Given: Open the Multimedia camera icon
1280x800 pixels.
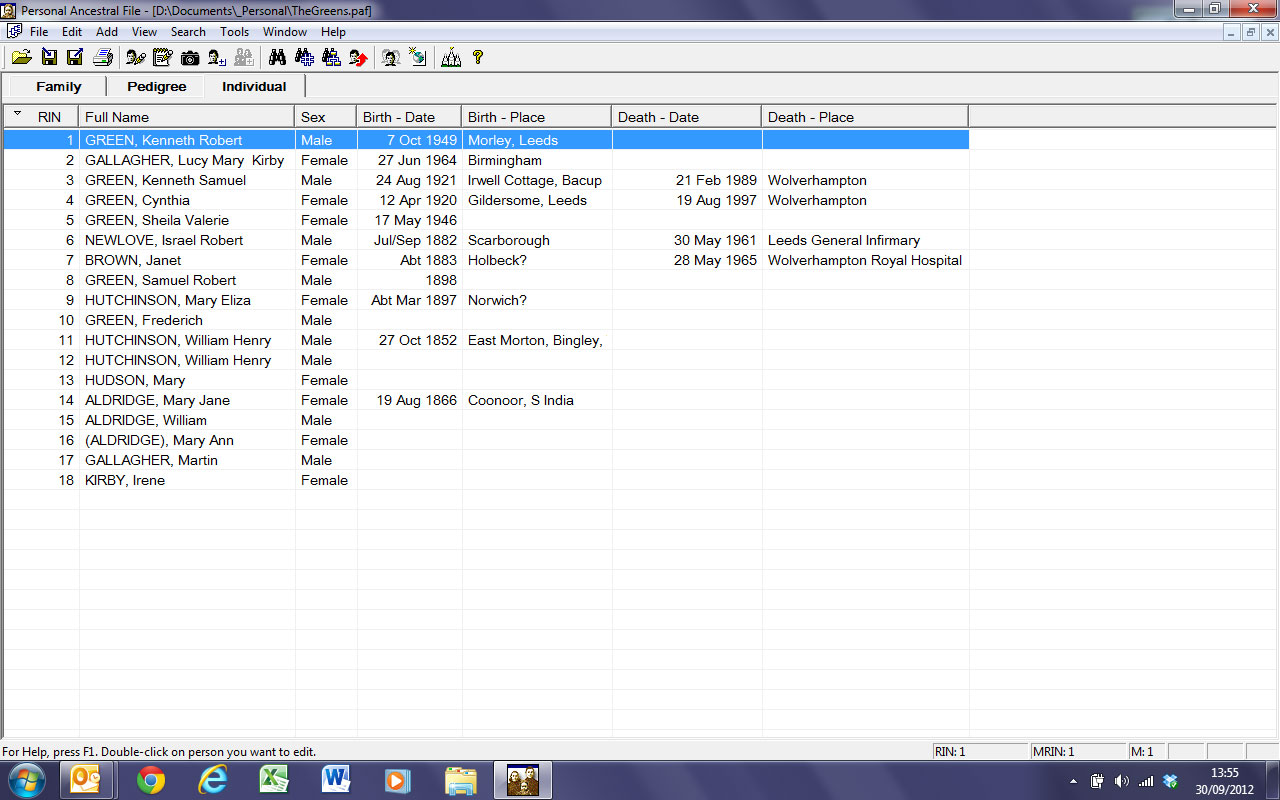Looking at the screenshot, I should tap(190, 58).
